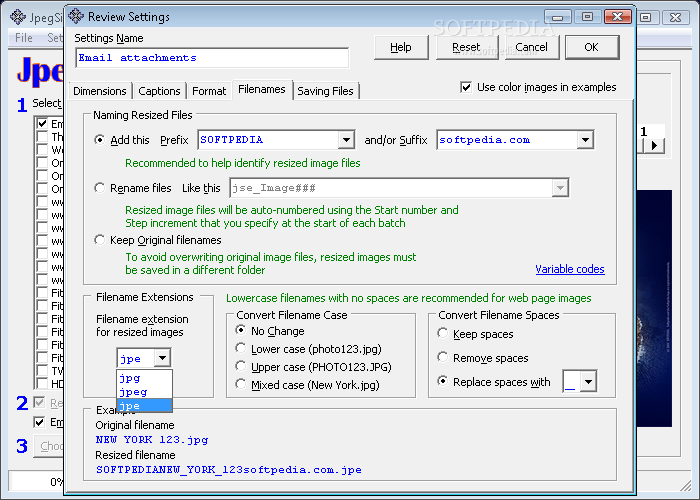Pick jpg from extension list

(x=144, y=378)
